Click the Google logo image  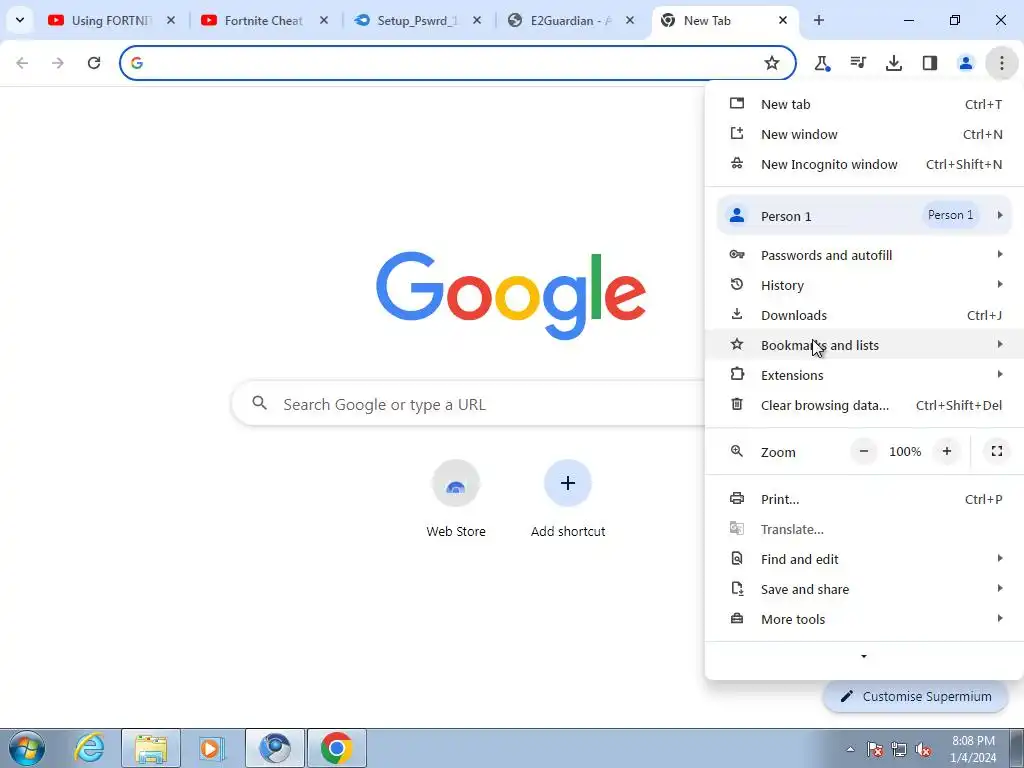511,296
